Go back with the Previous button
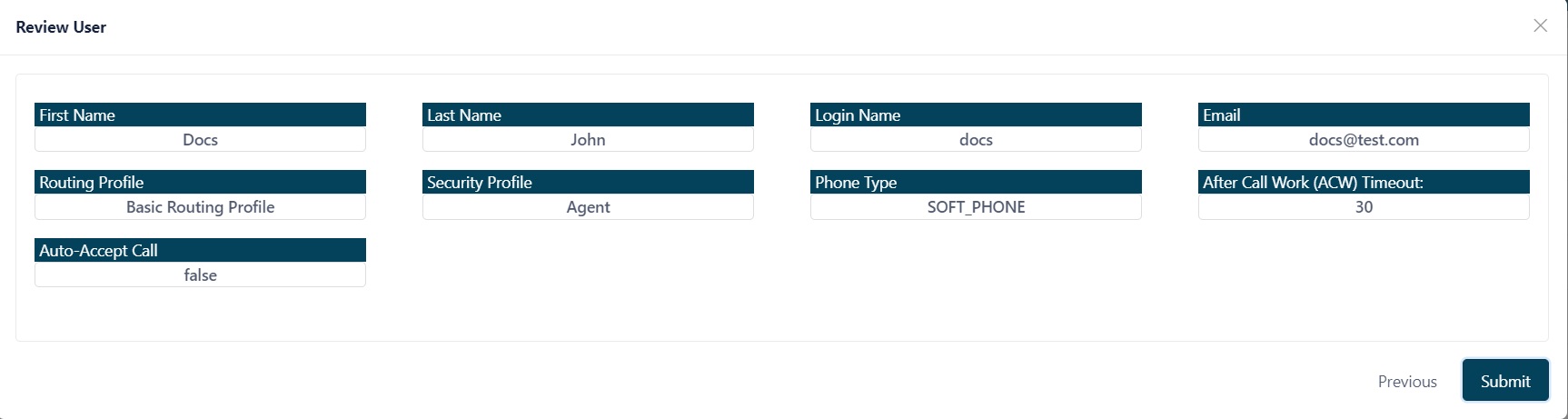1568x419 pixels. coord(1407,382)
